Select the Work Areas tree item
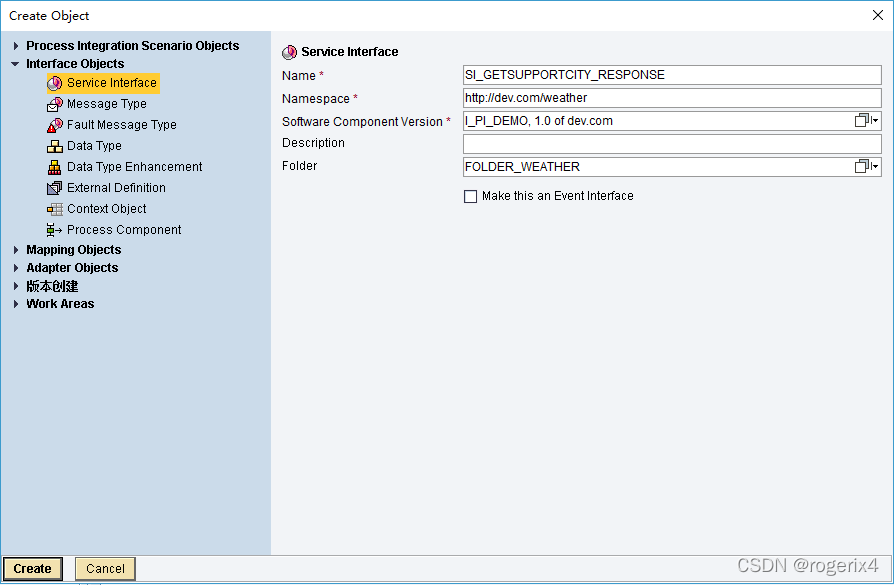This screenshot has width=894, height=585. pyautogui.click(x=60, y=304)
